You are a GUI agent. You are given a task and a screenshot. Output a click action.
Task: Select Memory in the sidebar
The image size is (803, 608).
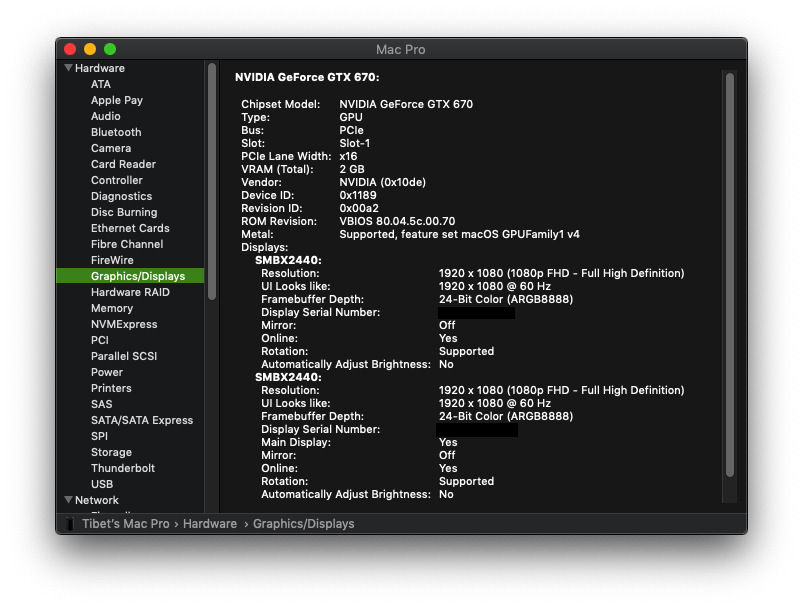tap(112, 308)
